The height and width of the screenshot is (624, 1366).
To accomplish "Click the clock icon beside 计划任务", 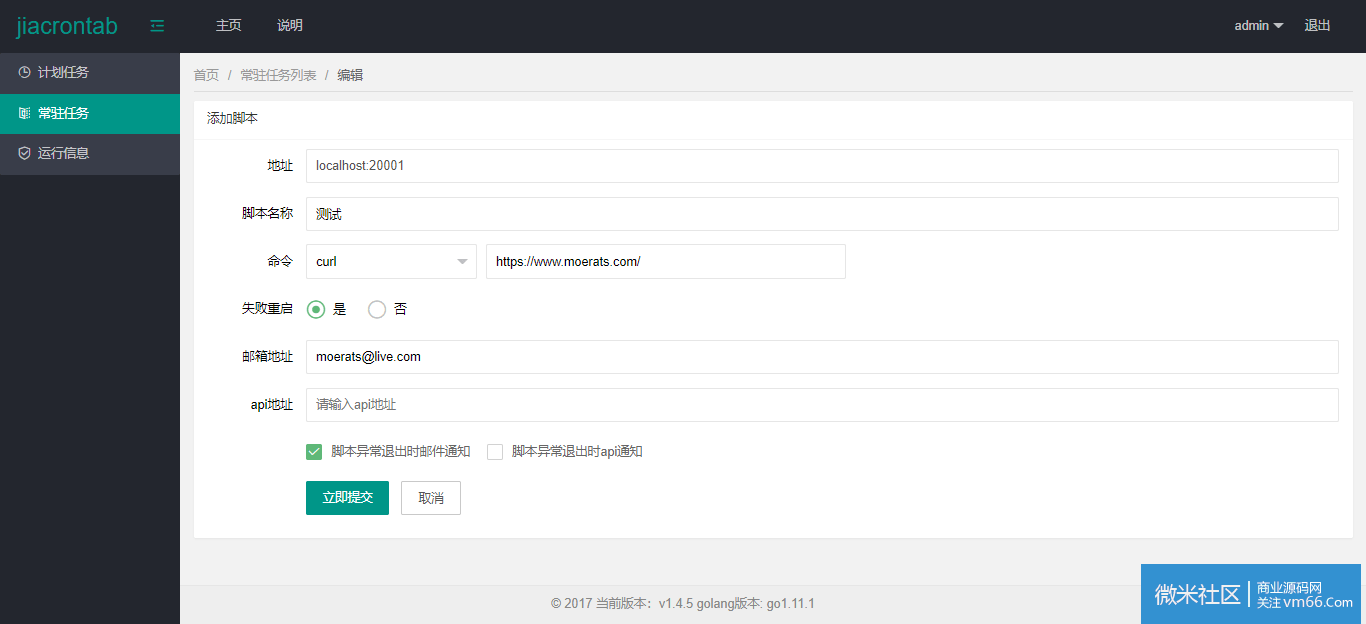I will (x=24, y=73).
